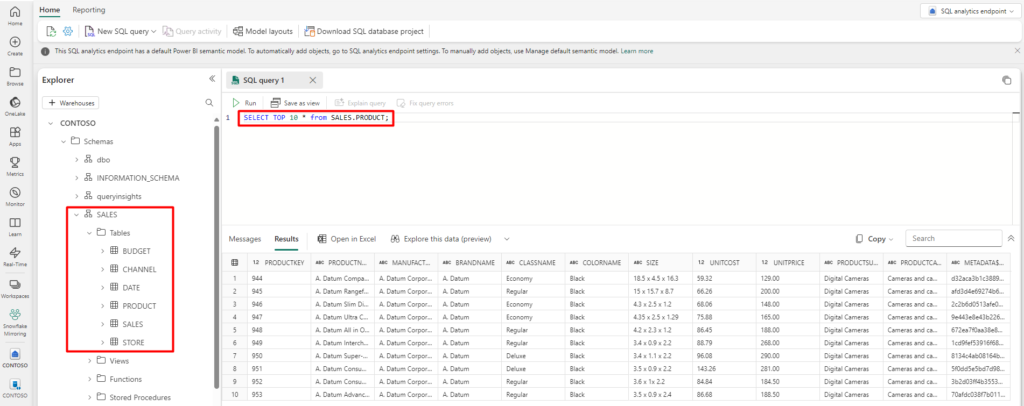The height and width of the screenshot is (406, 1024).
Task: Open Learn book icon
Action: [x=14, y=226]
